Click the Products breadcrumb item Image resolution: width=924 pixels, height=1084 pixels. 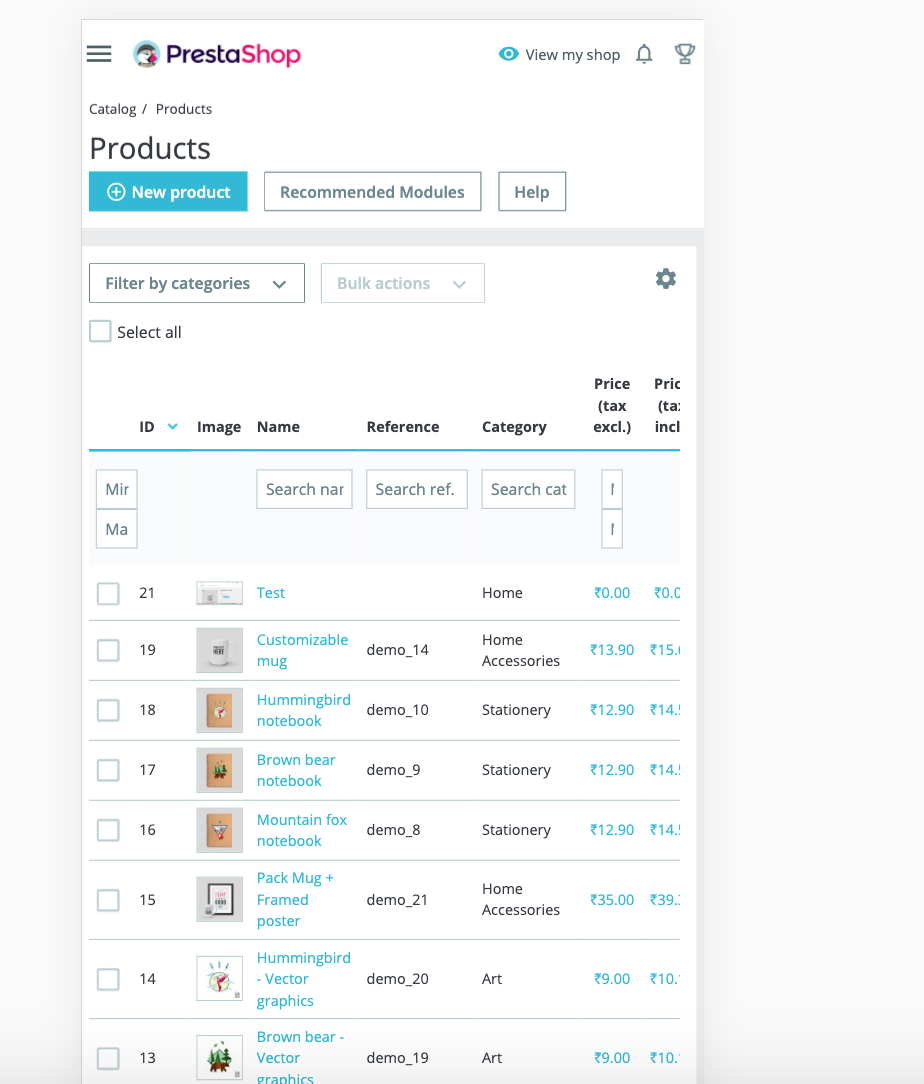tap(184, 109)
